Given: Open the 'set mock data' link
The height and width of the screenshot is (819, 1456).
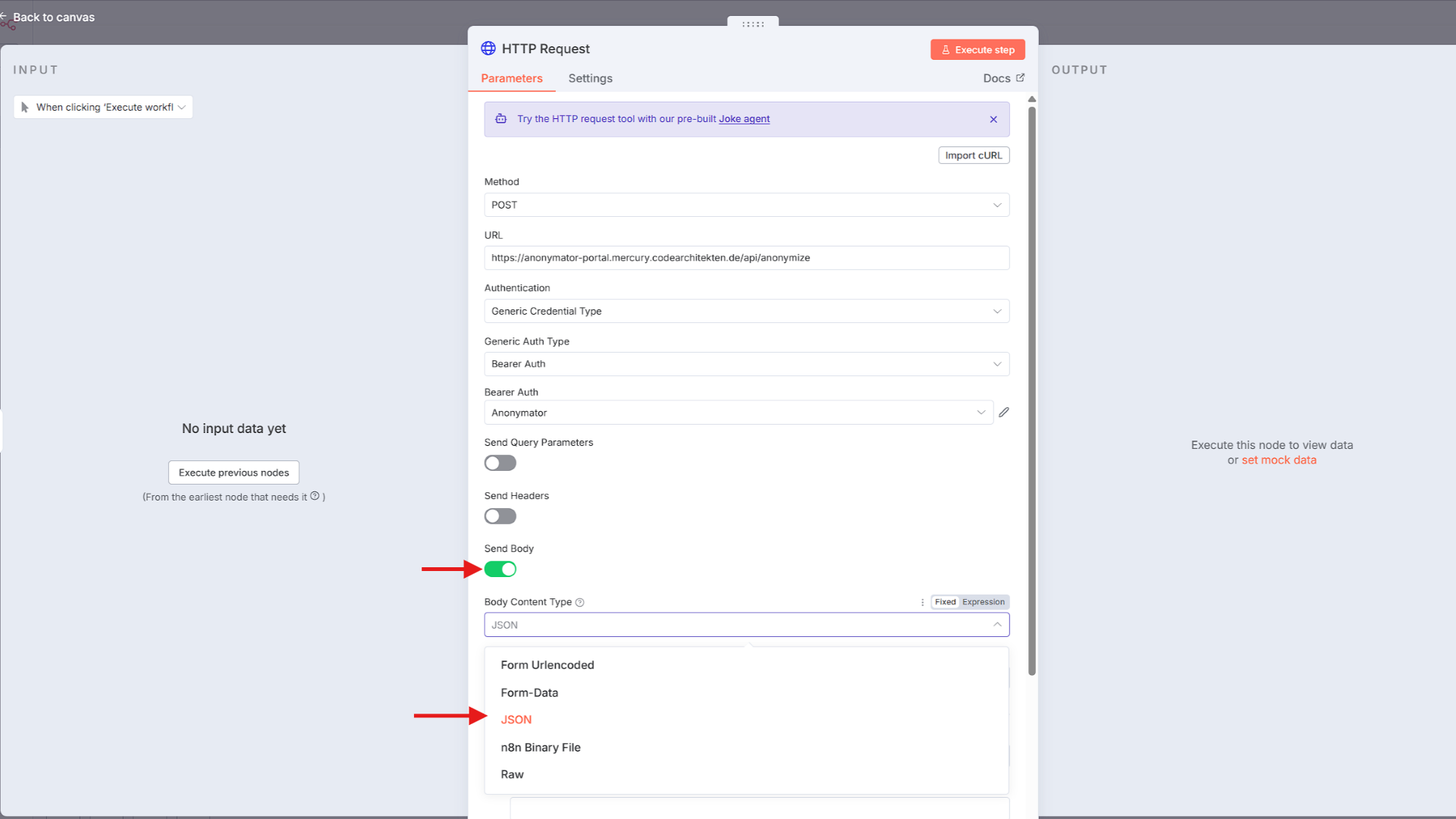Looking at the screenshot, I should 1278,460.
